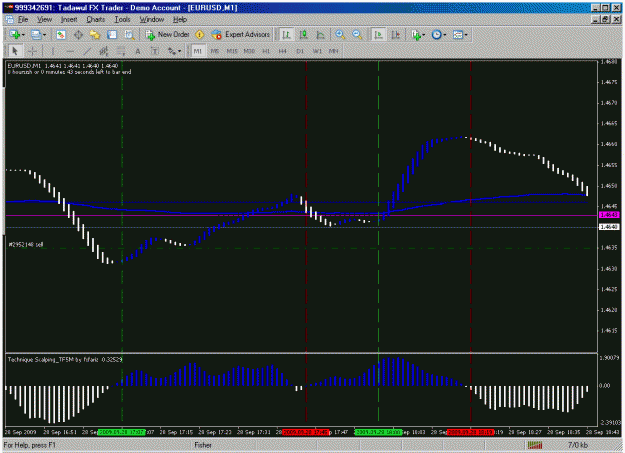Show the Market Watch window

pos(61,35)
